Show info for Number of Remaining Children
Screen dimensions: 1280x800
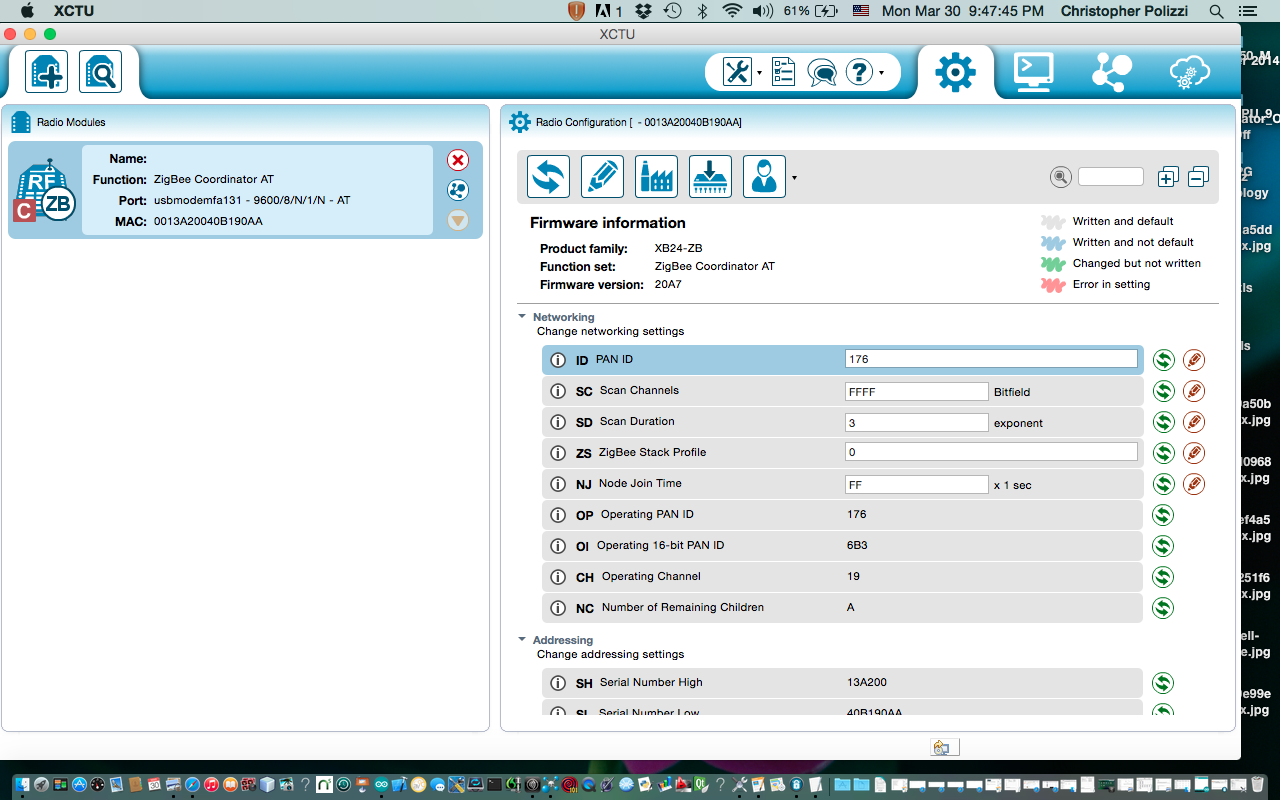[x=558, y=608]
